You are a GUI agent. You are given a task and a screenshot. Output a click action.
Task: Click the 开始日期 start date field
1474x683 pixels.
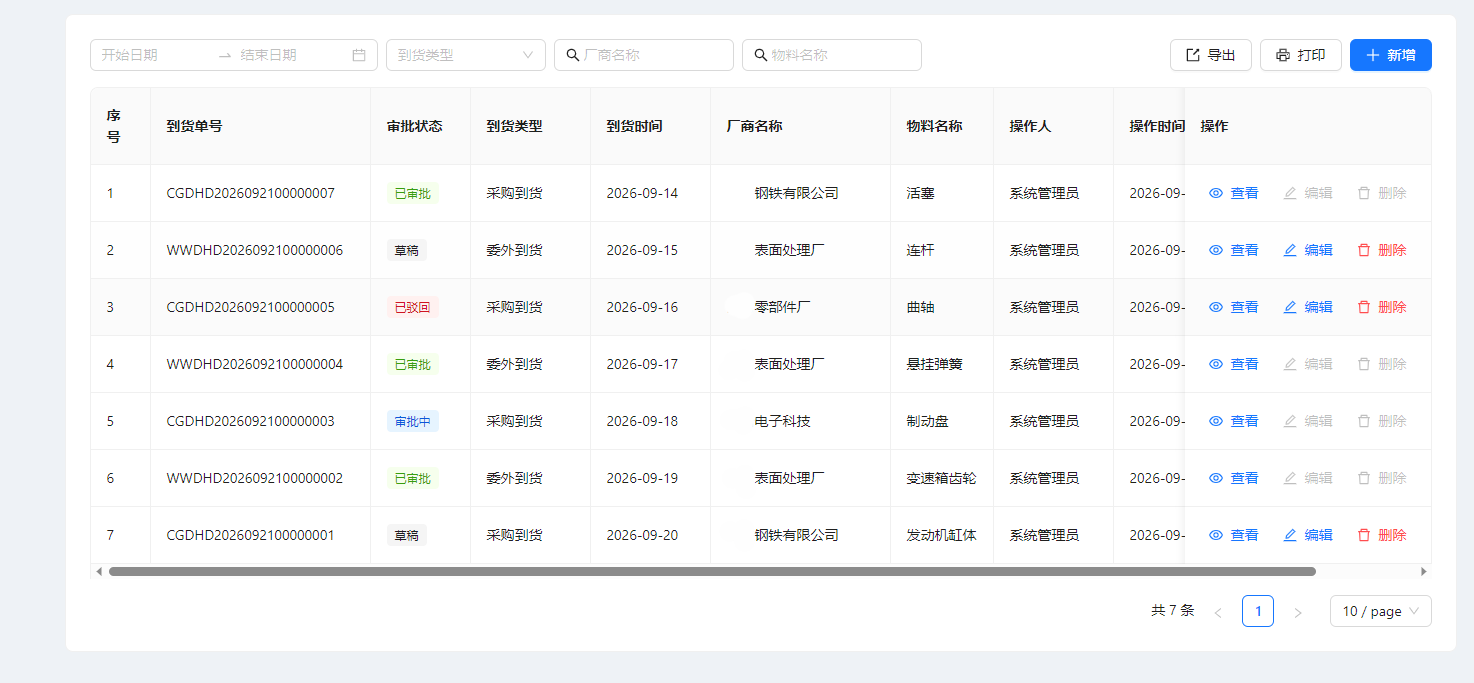point(155,55)
